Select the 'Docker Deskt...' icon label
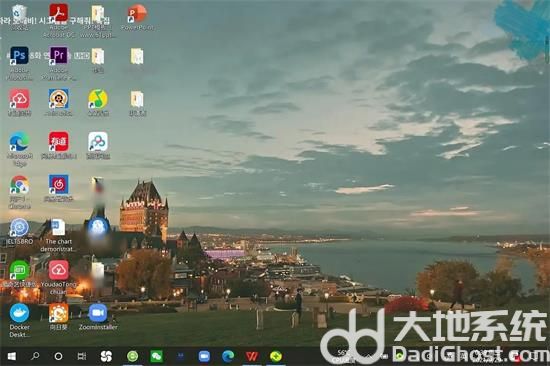 20,331
